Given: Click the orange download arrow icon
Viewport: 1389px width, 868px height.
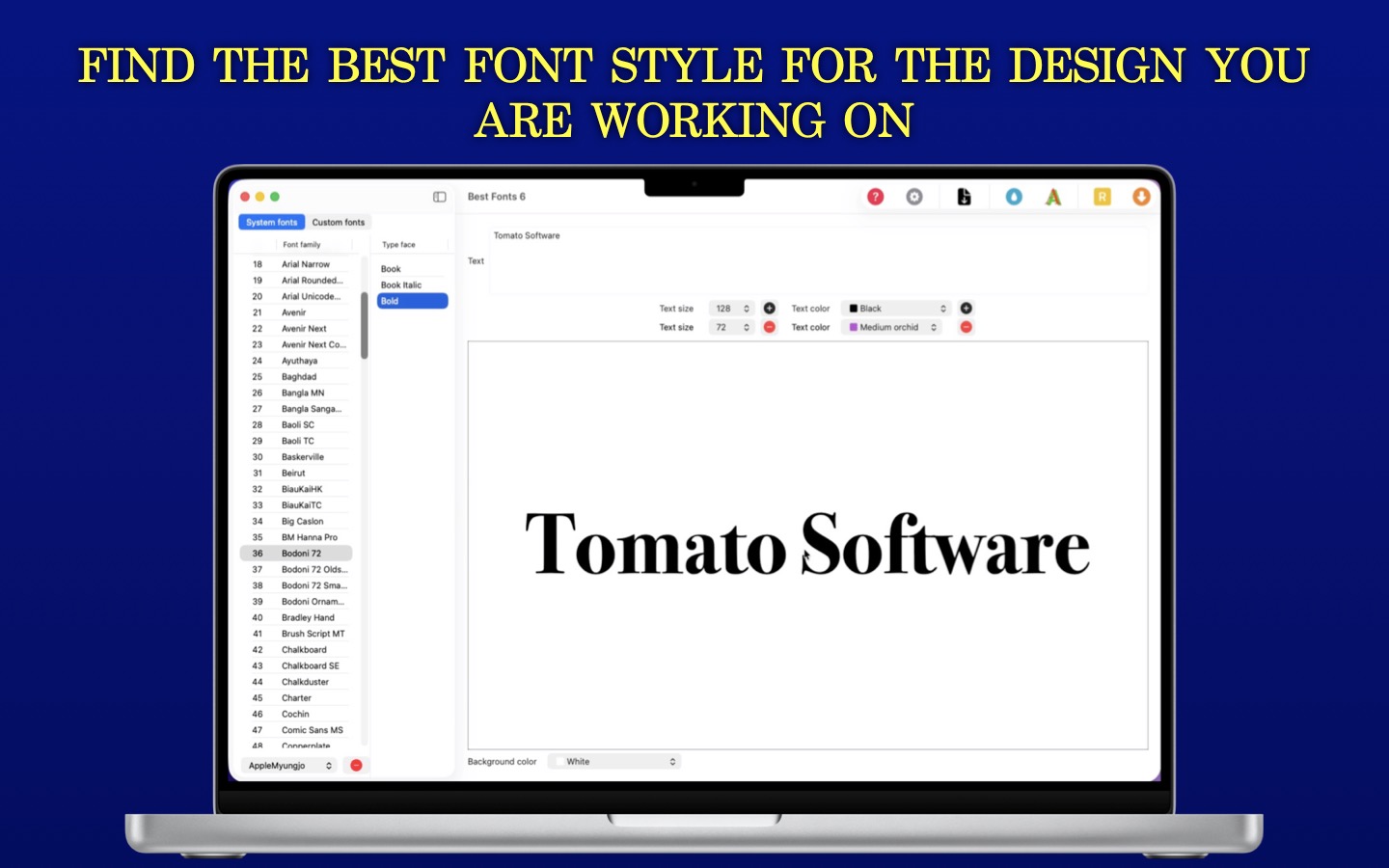Looking at the screenshot, I should [x=1141, y=197].
